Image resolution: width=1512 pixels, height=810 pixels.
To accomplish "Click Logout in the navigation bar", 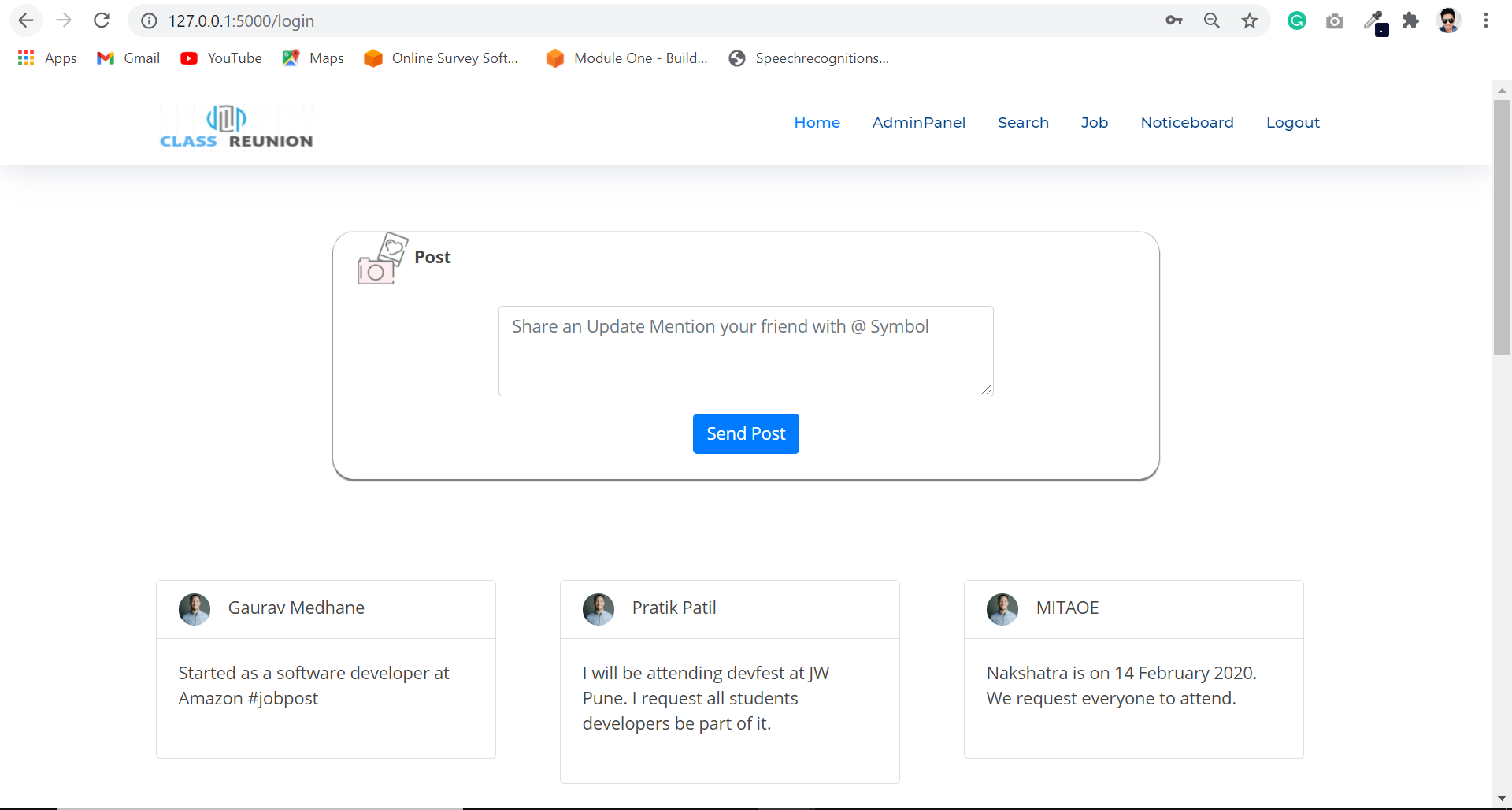I will [1292, 123].
